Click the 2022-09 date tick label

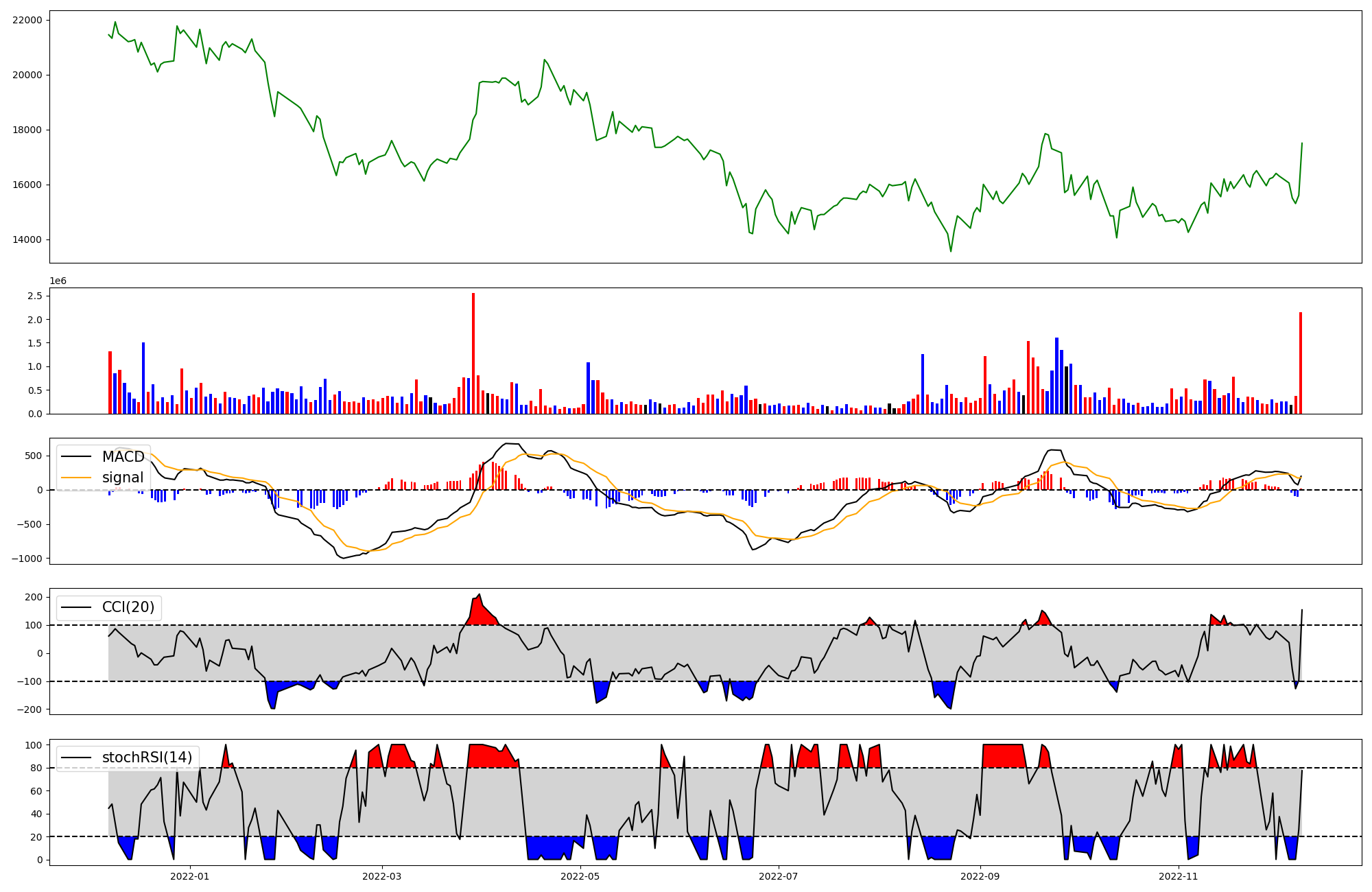980,876
